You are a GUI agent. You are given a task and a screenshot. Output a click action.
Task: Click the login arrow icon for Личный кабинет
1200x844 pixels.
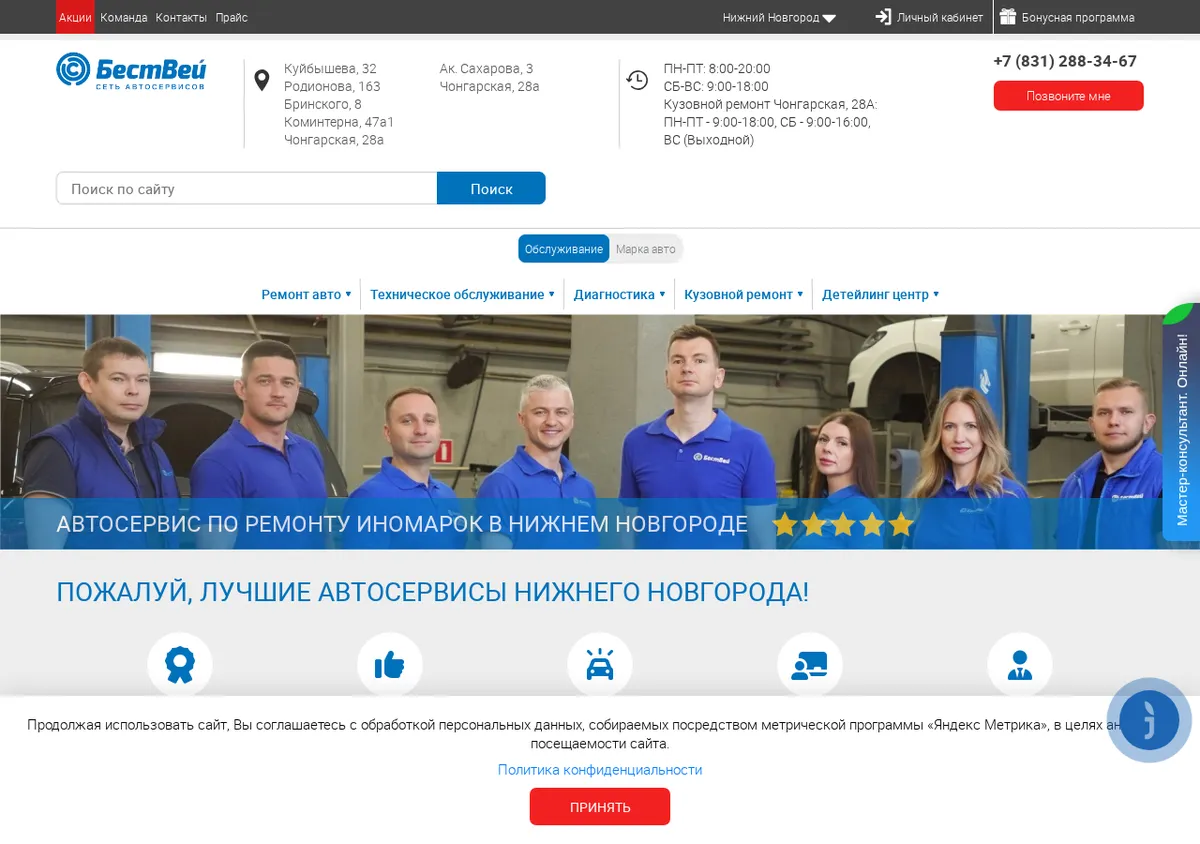pos(883,17)
